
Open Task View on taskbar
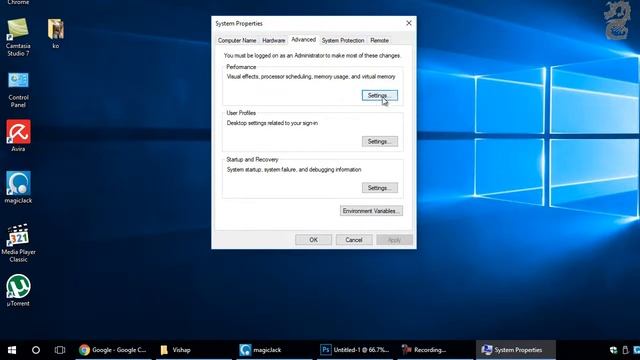pyautogui.click(x=60, y=350)
